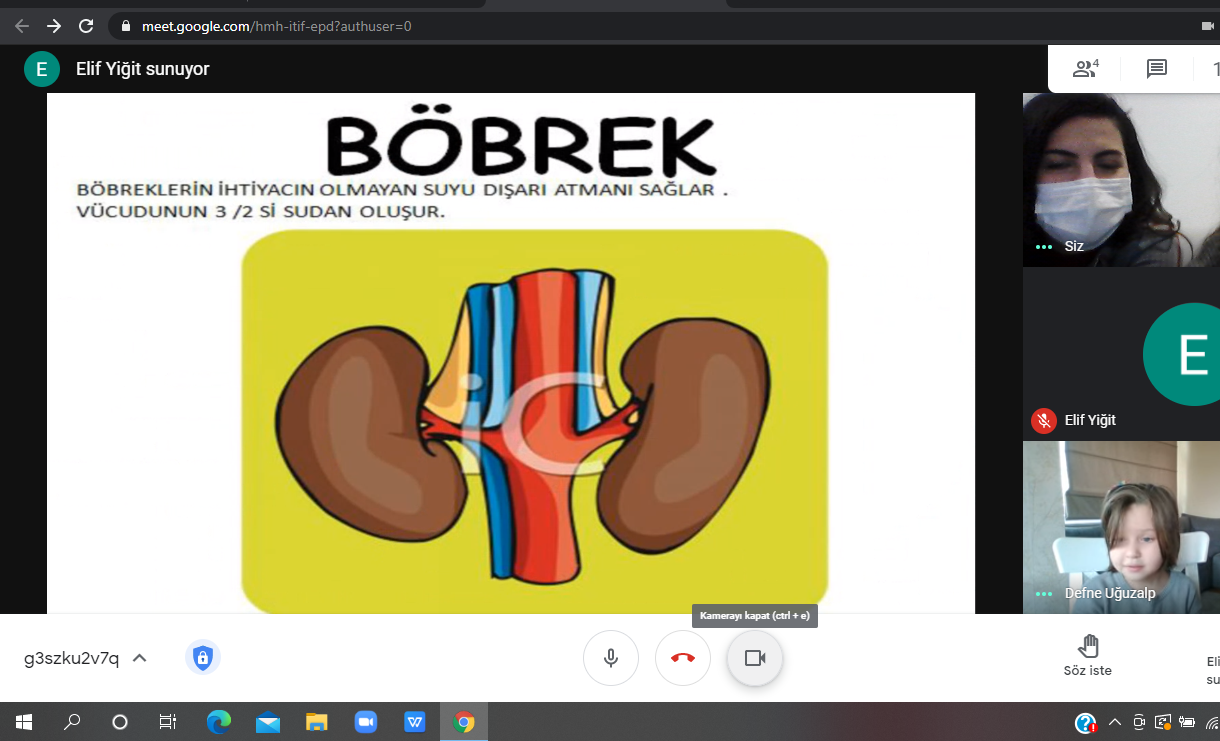1220x741 pixels.
Task: Open options dots on Defne Uğuzalp tile
Action: click(1044, 594)
